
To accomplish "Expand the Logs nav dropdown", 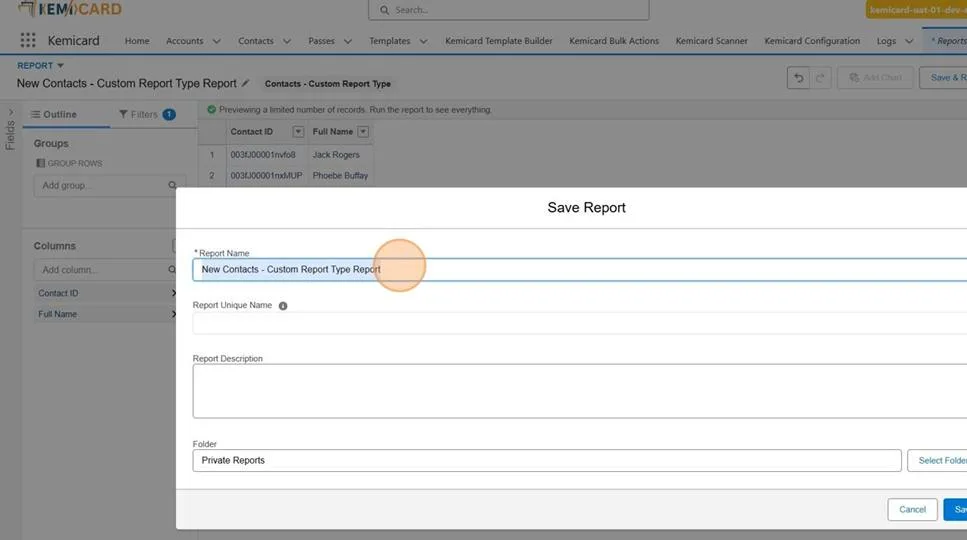I will pyautogui.click(x=909, y=41).
